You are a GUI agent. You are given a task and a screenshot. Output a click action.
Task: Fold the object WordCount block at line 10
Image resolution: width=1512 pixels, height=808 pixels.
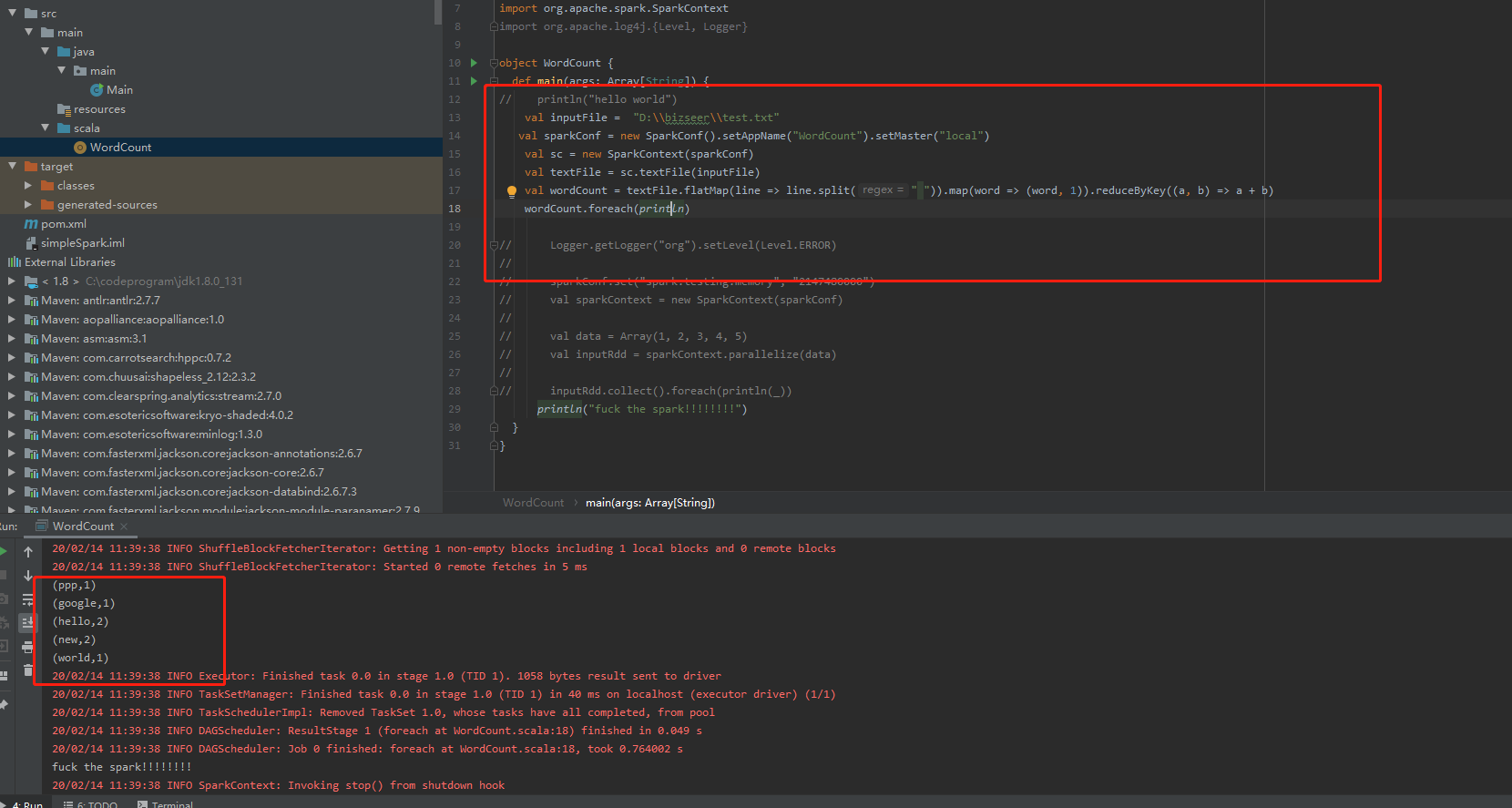pyautogui.click(x=494, y=63)
